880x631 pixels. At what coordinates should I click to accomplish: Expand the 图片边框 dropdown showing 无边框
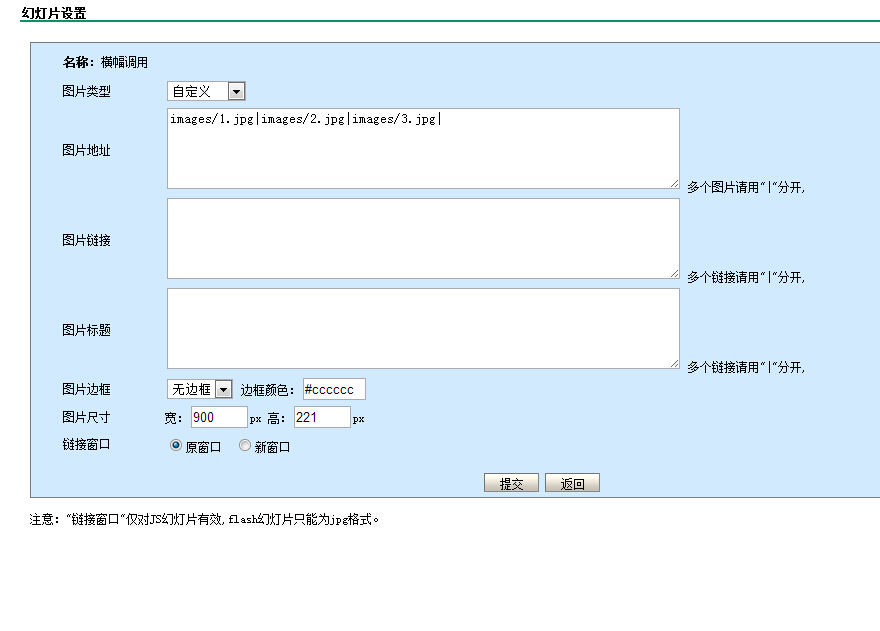(x=199, y=389)
